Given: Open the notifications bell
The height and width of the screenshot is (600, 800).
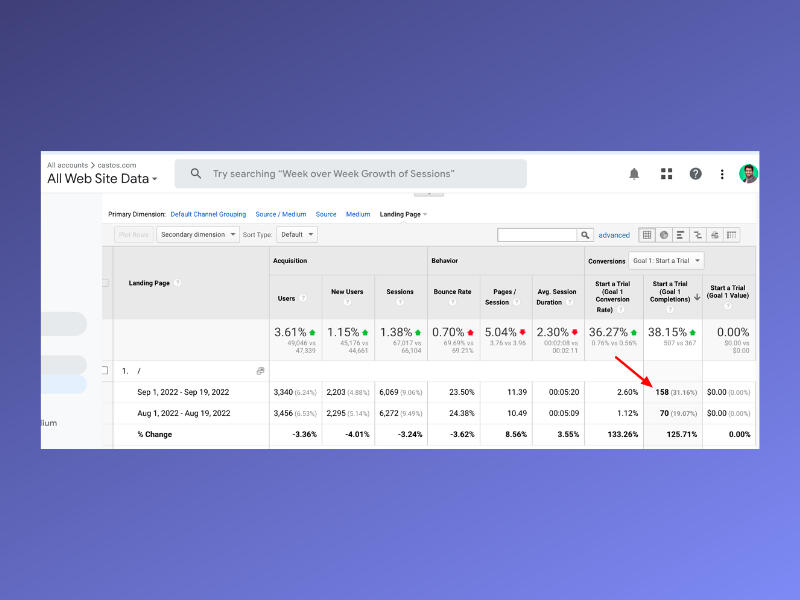Looking at the screenshot, I should tap(634, 174).
